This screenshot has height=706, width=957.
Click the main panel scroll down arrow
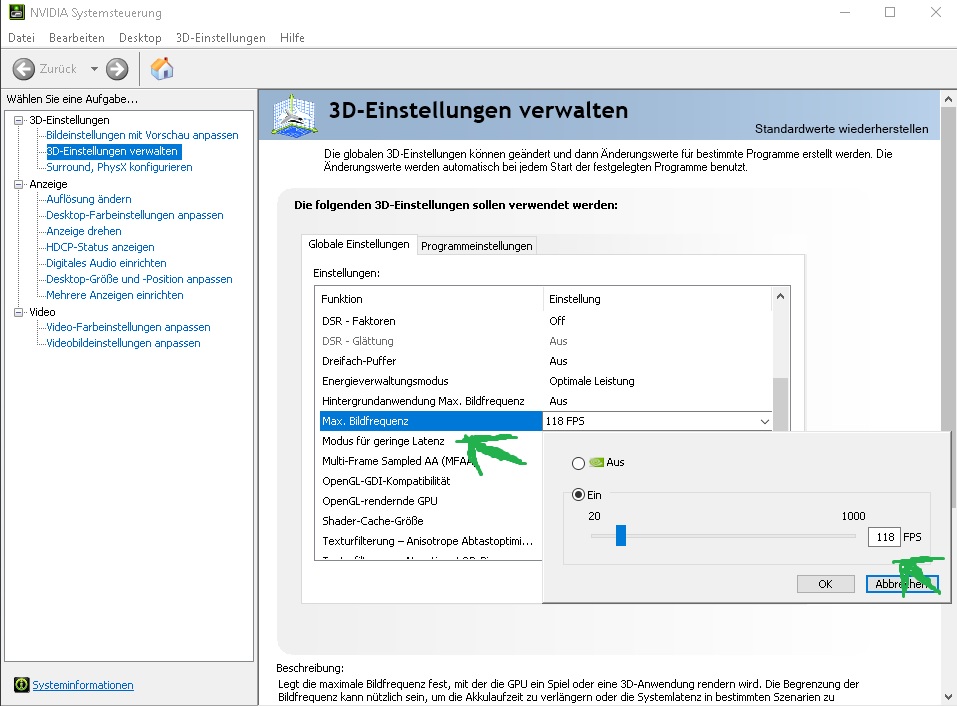(948, 697)
